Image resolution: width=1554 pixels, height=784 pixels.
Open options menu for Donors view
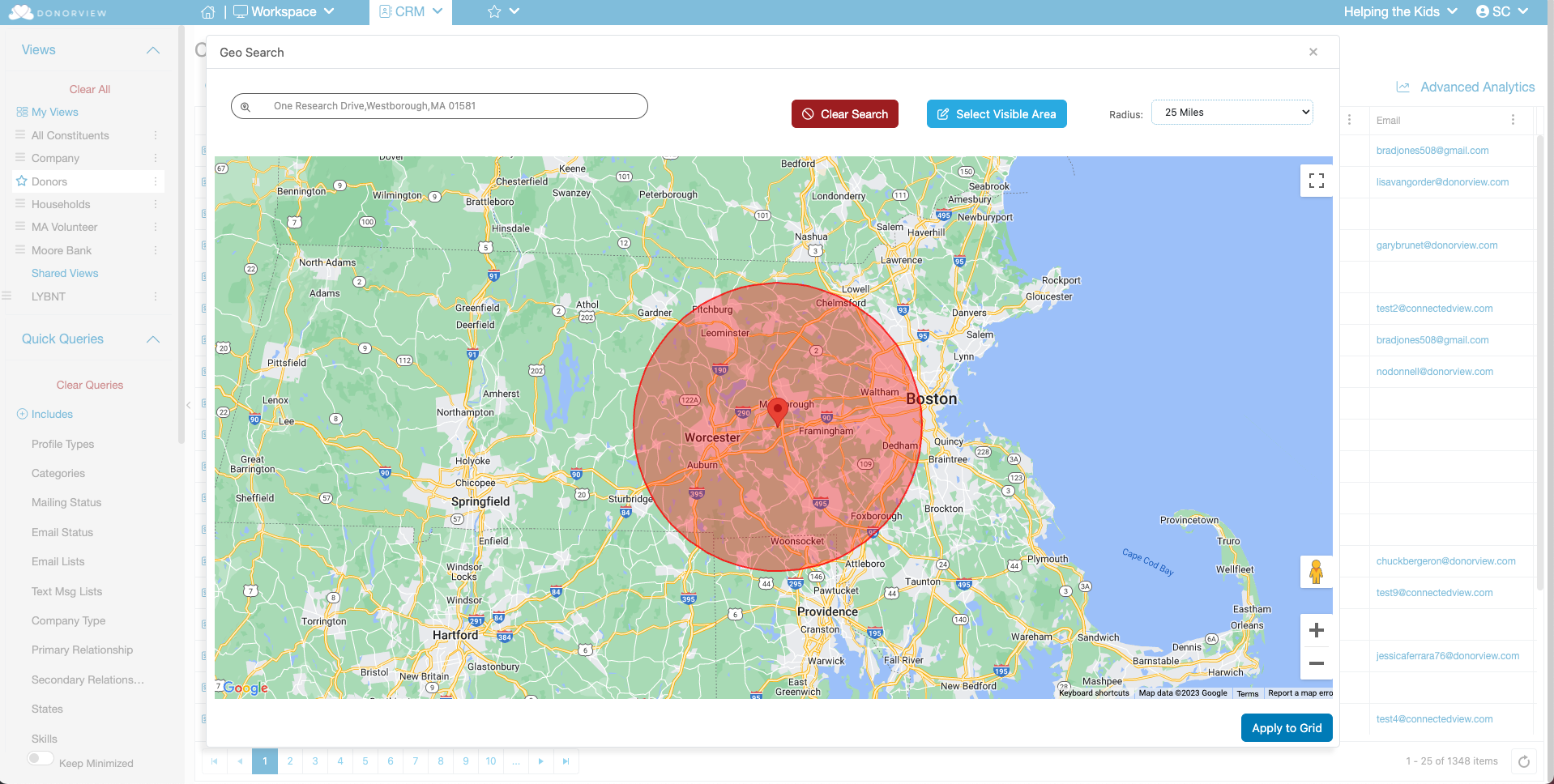[156, 181]
